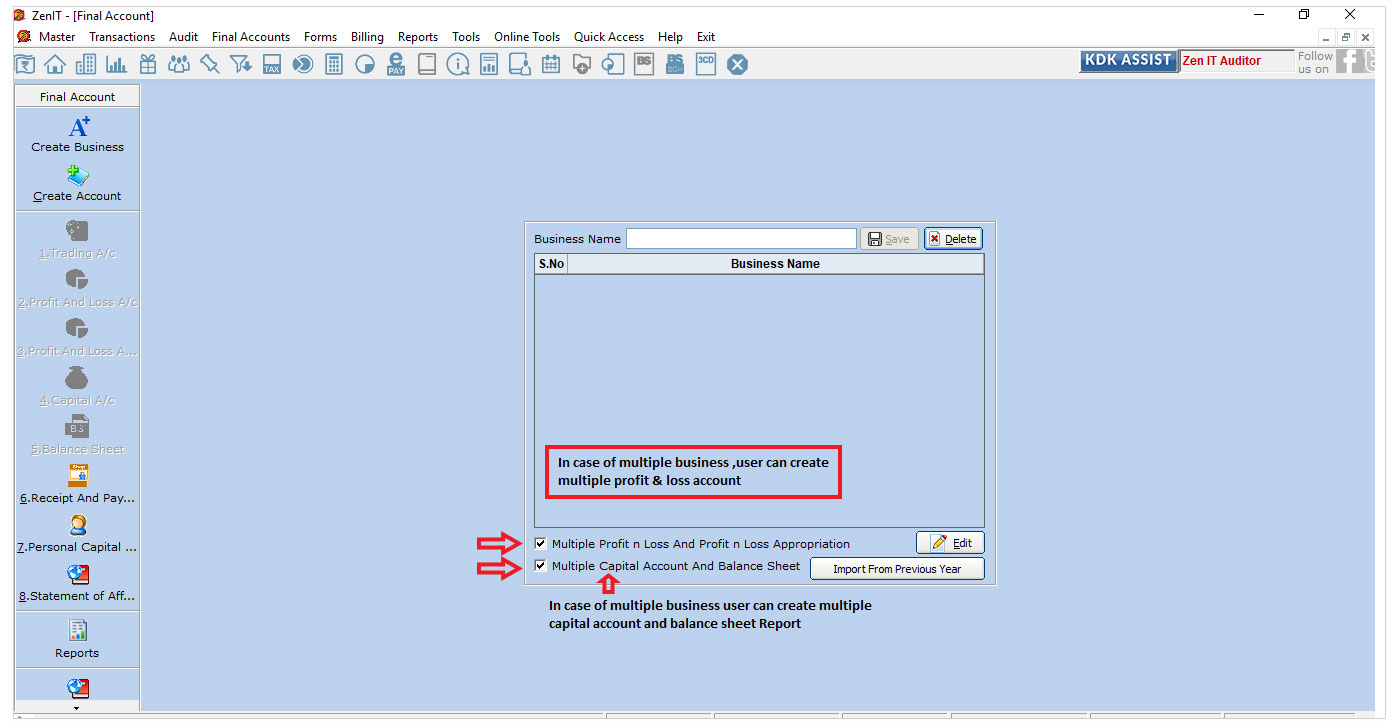Click the S.No column header
1399x725 pixels.
[551, 264]
